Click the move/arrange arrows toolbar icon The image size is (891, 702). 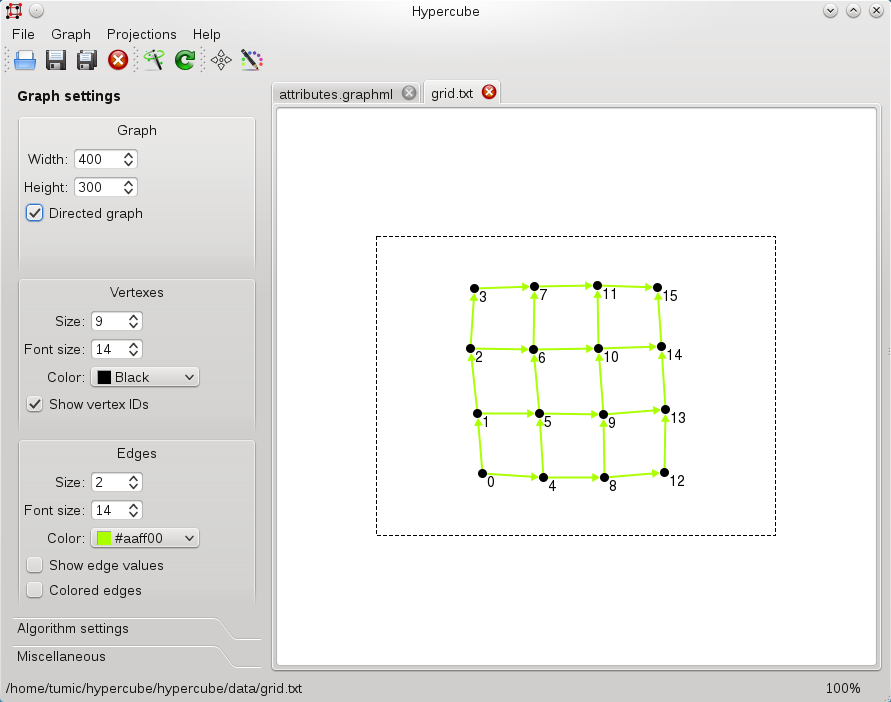pyautogui.click(x=221, y=60)
